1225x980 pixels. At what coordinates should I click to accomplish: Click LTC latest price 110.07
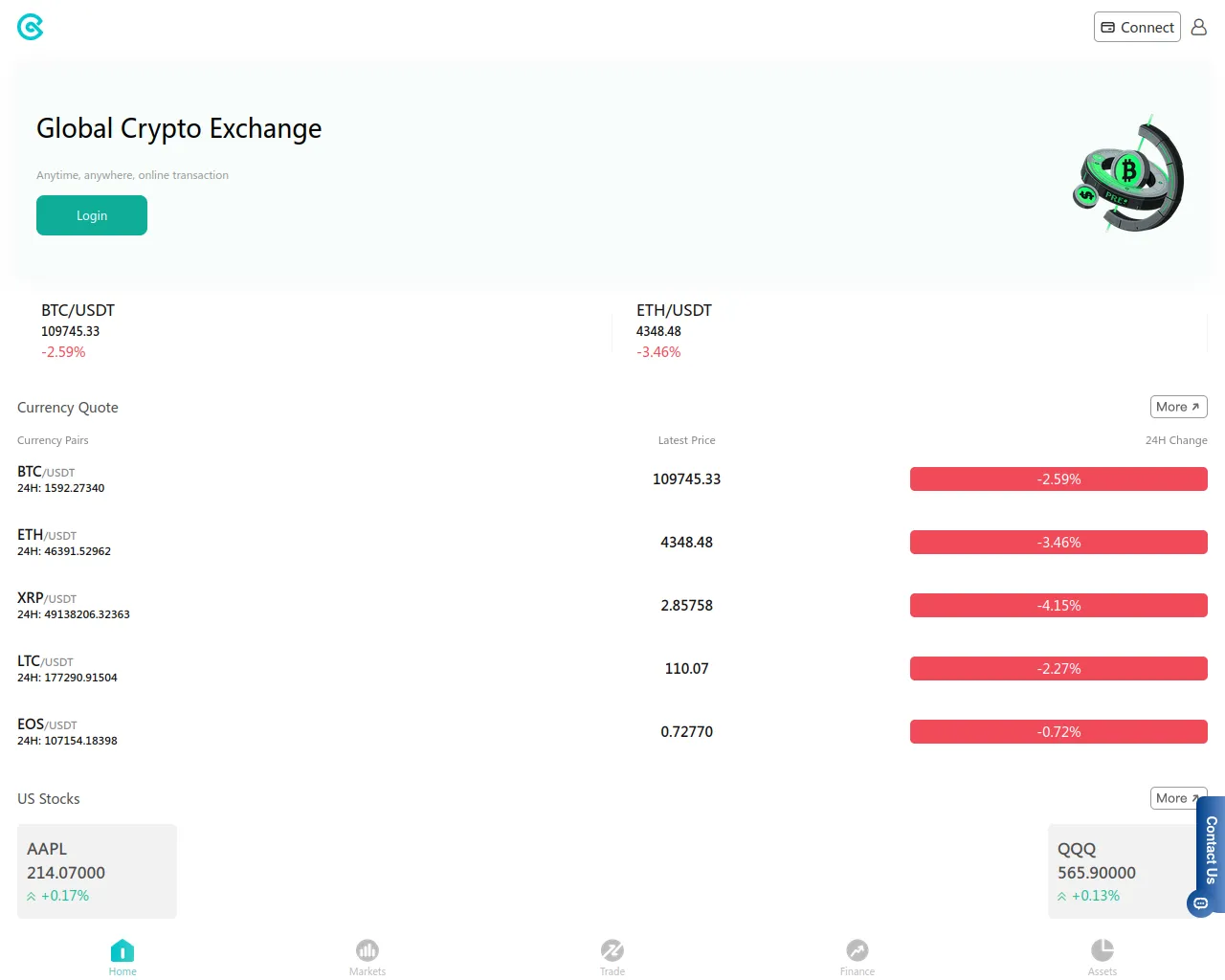[x=686, y=669]
